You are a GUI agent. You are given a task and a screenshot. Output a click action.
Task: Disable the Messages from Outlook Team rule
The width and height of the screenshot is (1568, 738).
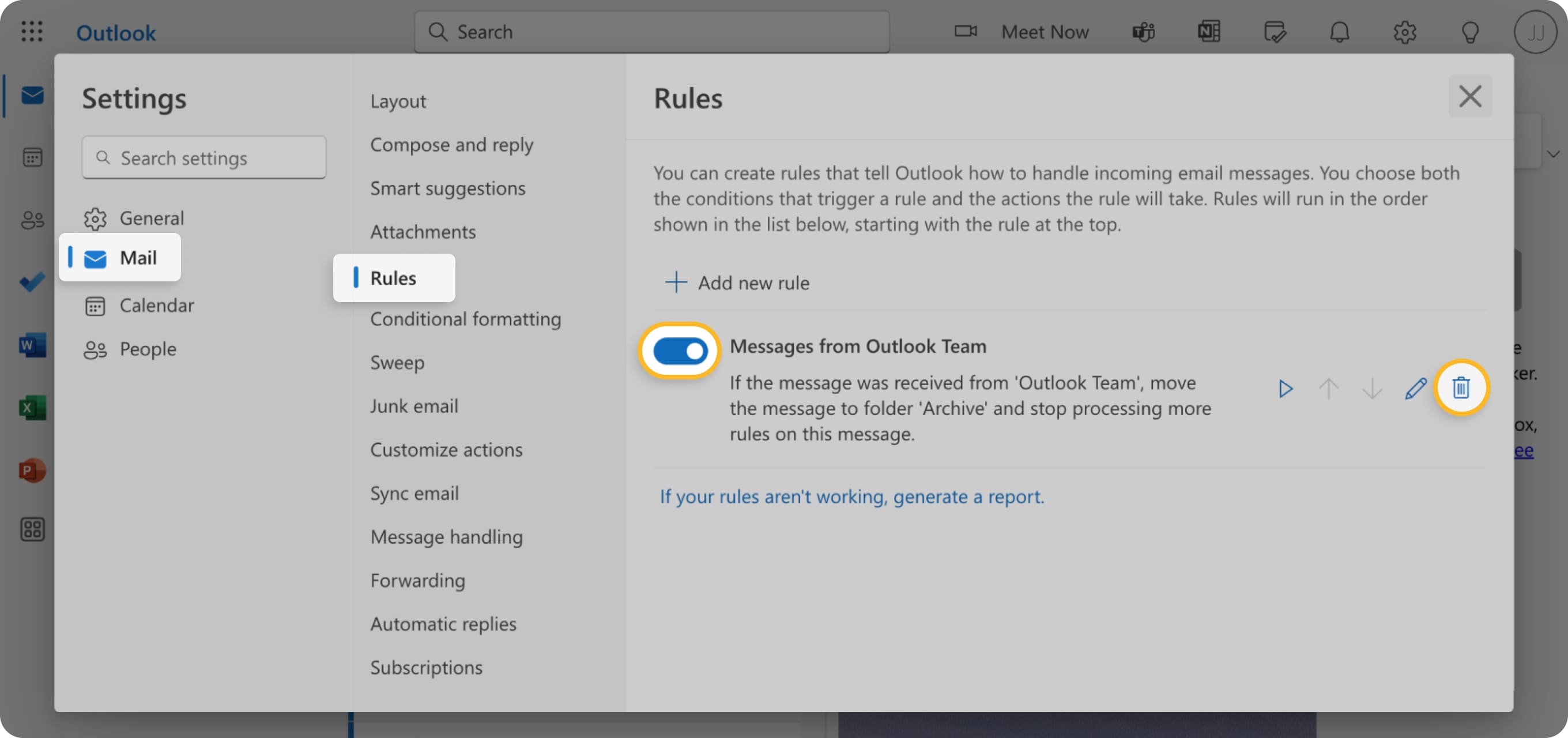click(679, 351)
